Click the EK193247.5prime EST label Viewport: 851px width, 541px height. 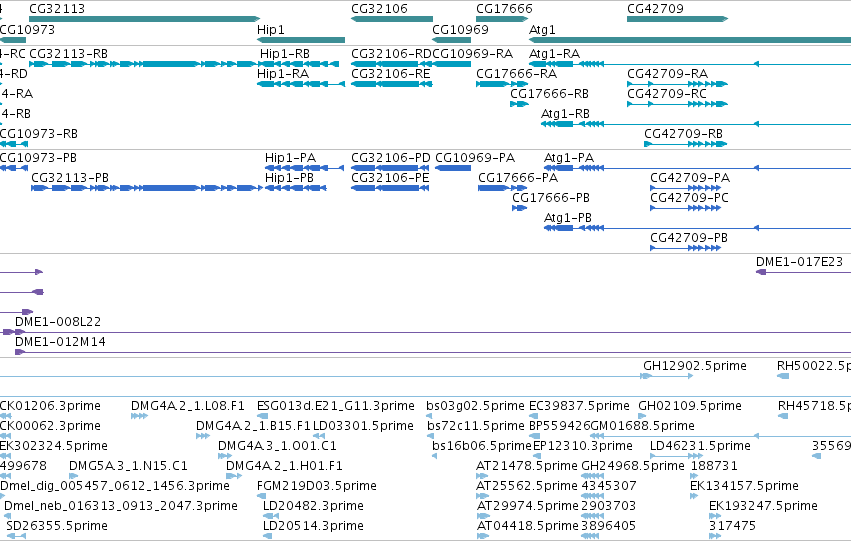point(763,506)
